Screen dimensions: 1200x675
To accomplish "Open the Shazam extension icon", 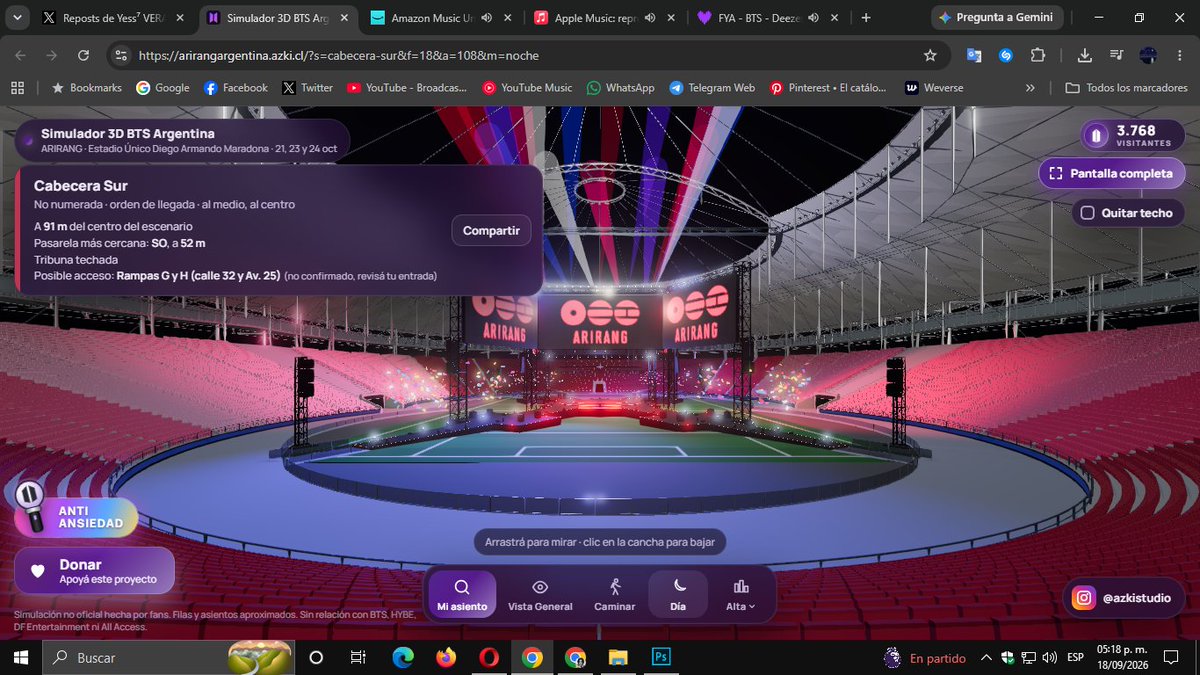I will (1006, 56).
